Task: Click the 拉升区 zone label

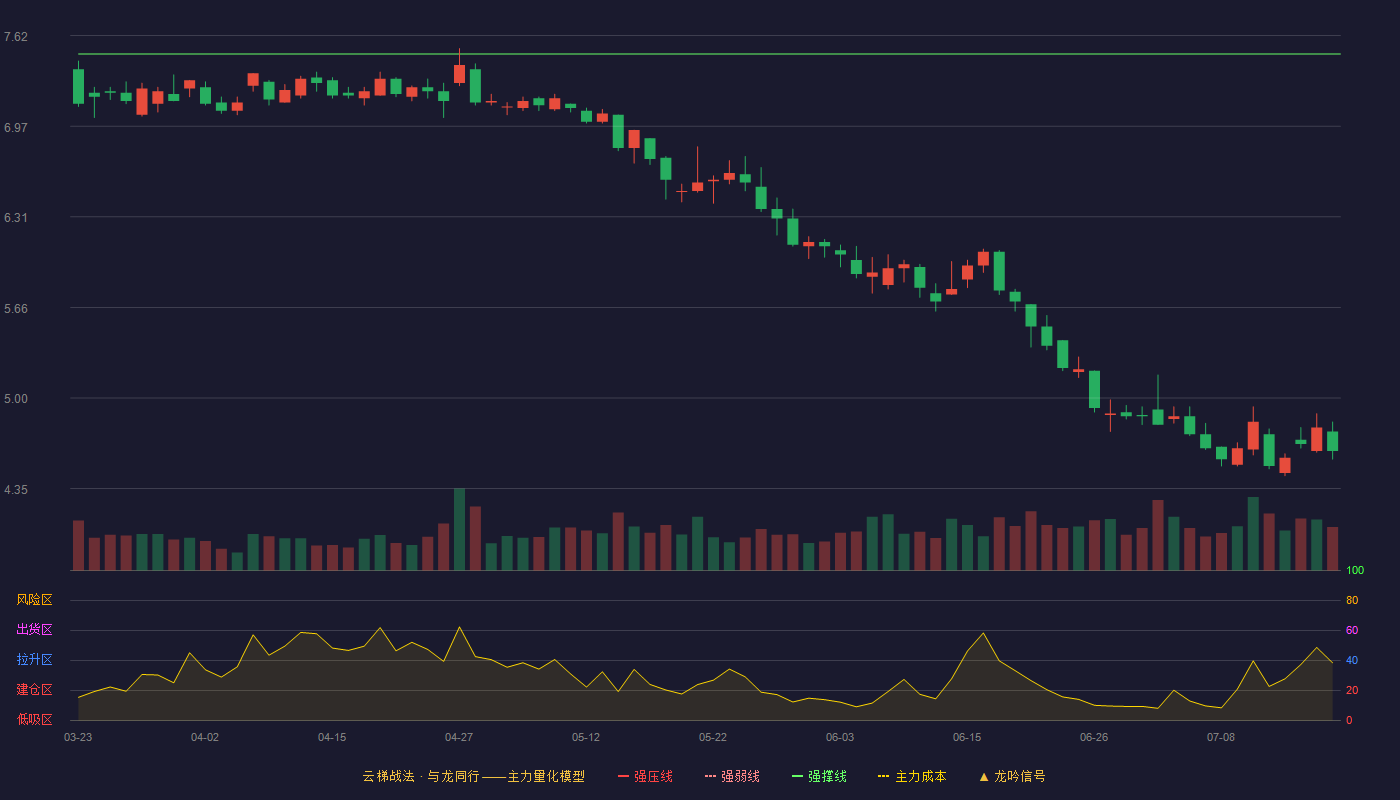Action: tap(34, 660)
